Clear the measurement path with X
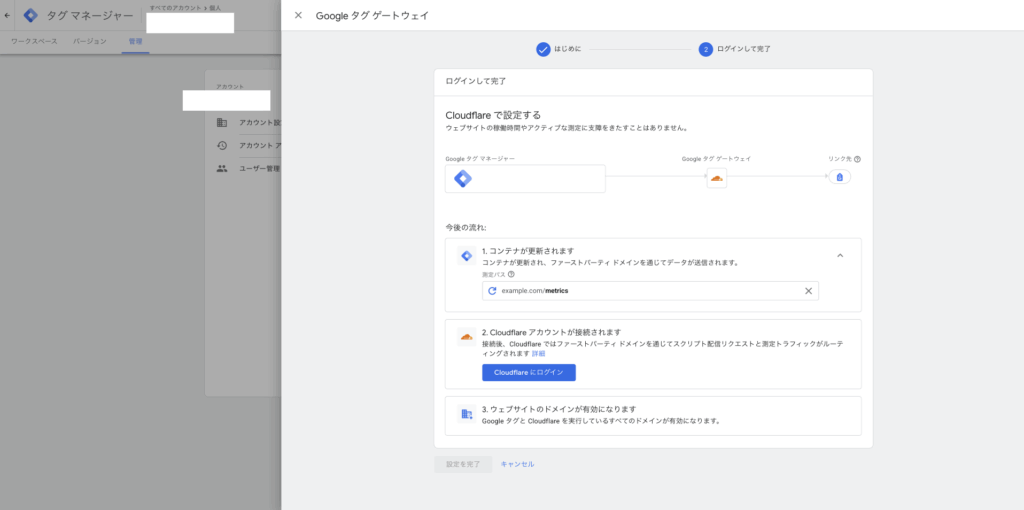This screenshot has width=1024, height=510. (x=808, y=291)
